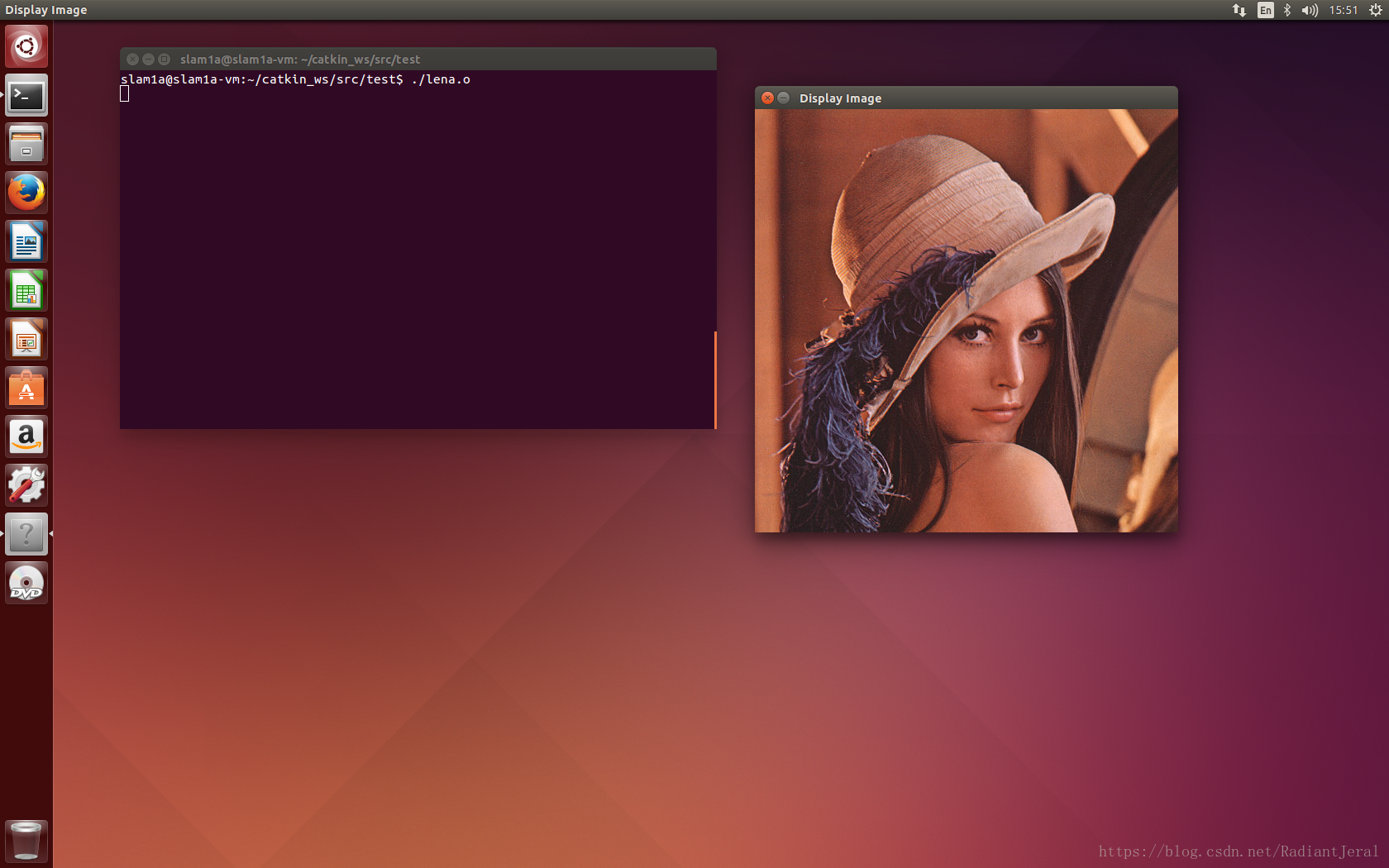Click the terminal title bar text
1389x868 pixels.
pos(300,60)
